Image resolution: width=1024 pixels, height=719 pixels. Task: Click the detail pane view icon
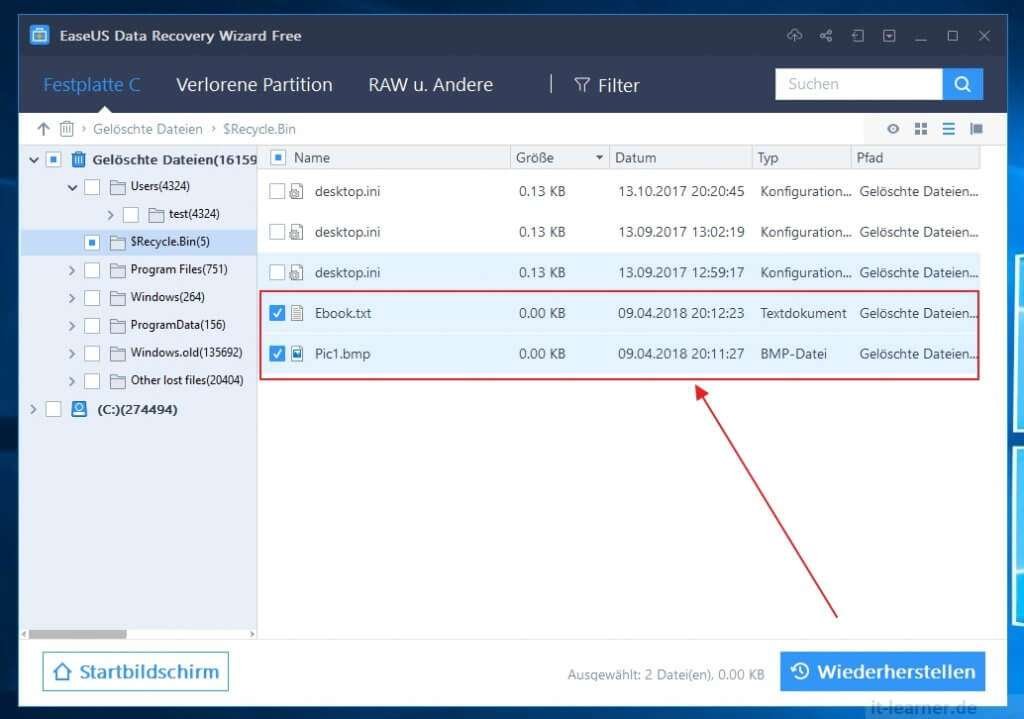(x=977, y=129)
